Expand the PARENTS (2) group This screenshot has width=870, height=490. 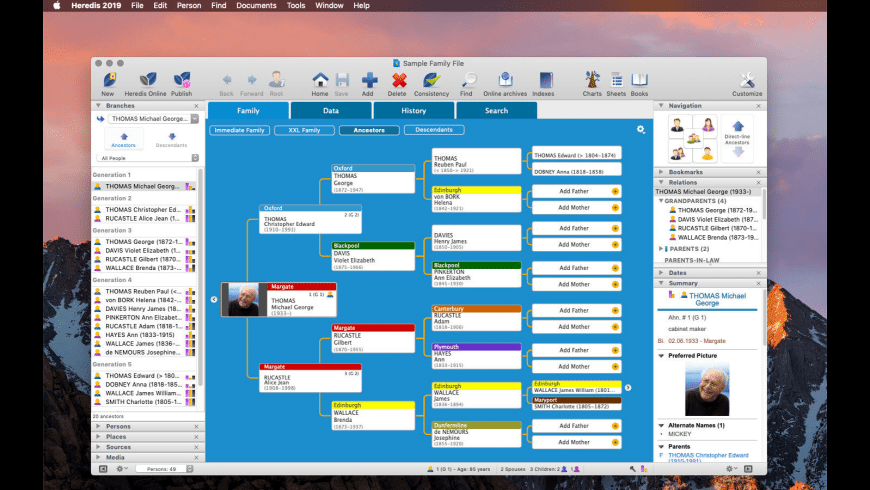661,249
